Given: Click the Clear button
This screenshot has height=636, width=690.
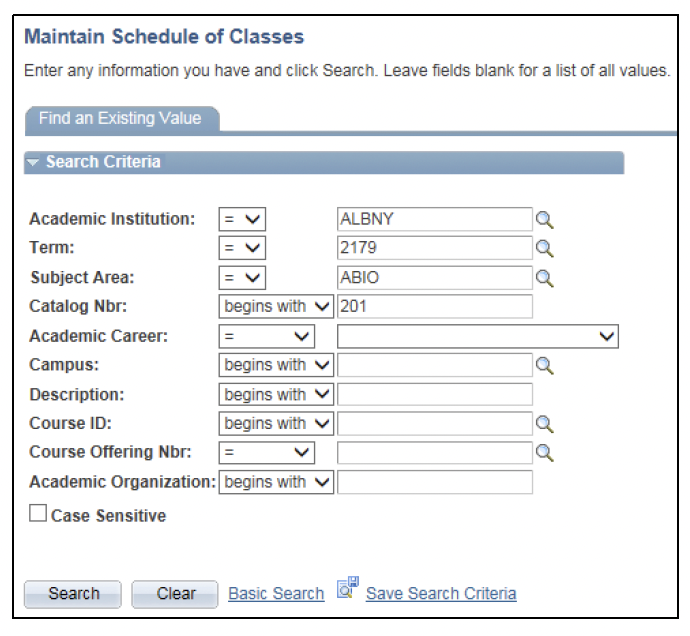Looking at the screenshot, I should click(175, 594).
